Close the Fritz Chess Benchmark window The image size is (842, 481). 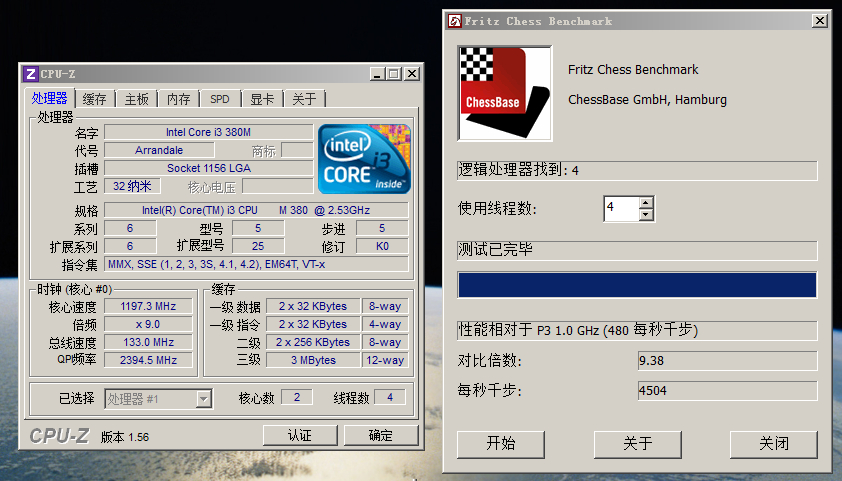tap(819, 21)
